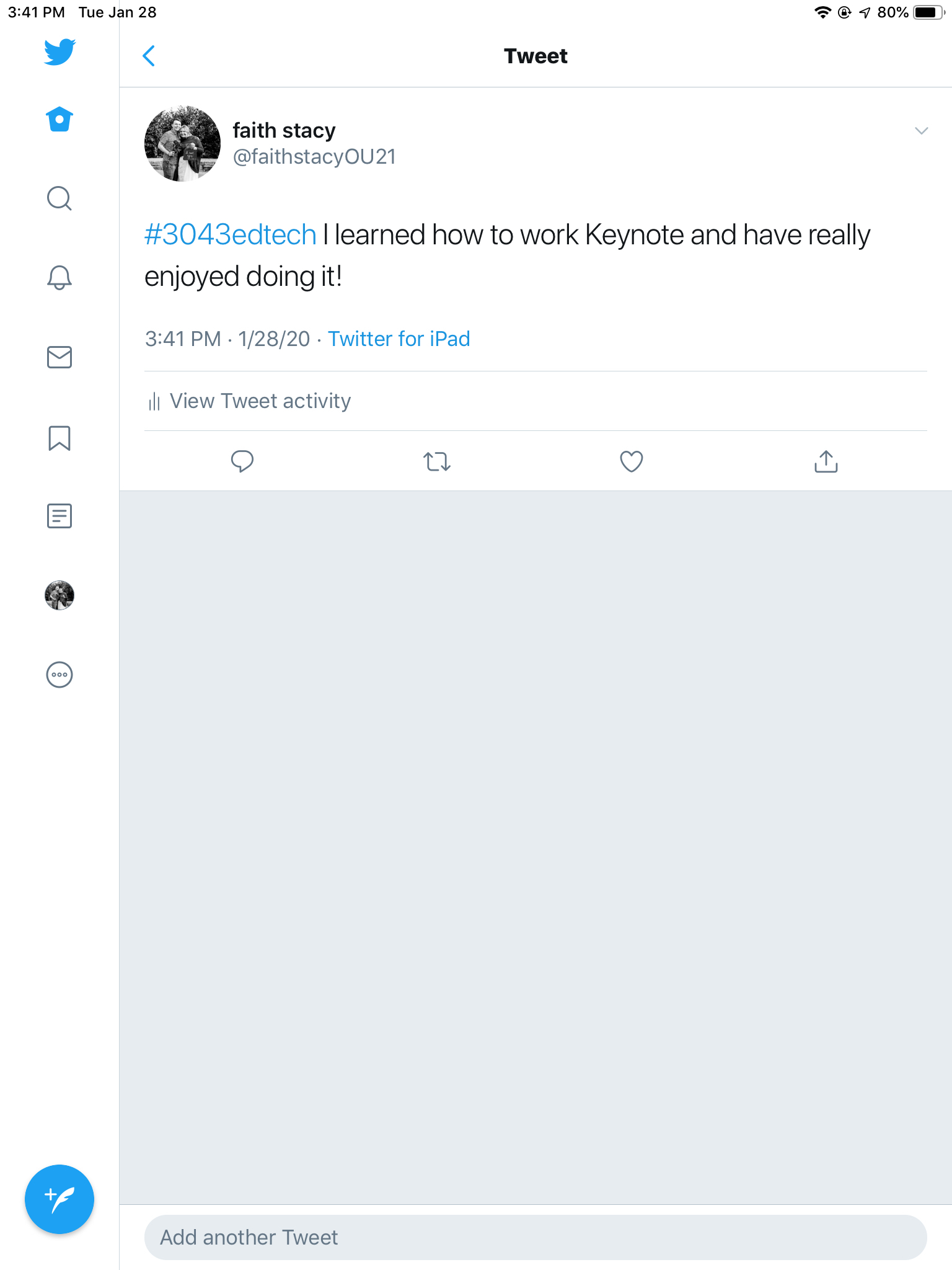Viewport: 952px width, 1270px height.
Task: Open the Notifications bell
Action: point(59,277)
